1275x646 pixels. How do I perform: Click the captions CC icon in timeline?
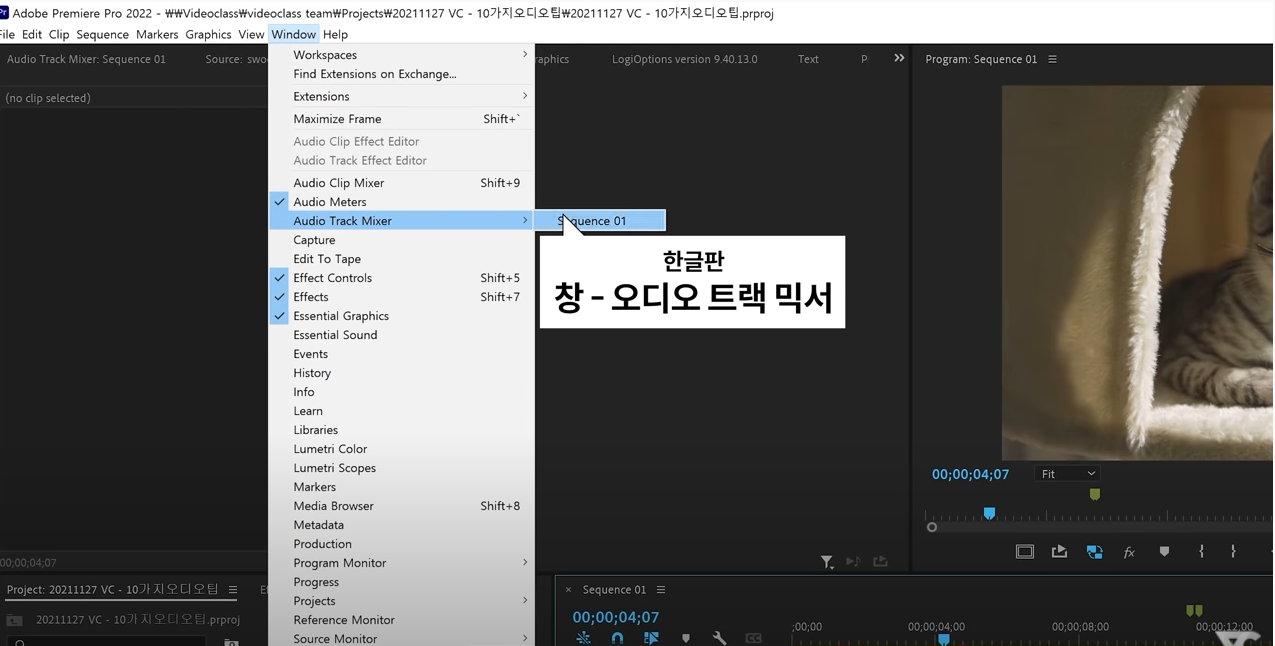pyautogui.click(x=753, y=638)
